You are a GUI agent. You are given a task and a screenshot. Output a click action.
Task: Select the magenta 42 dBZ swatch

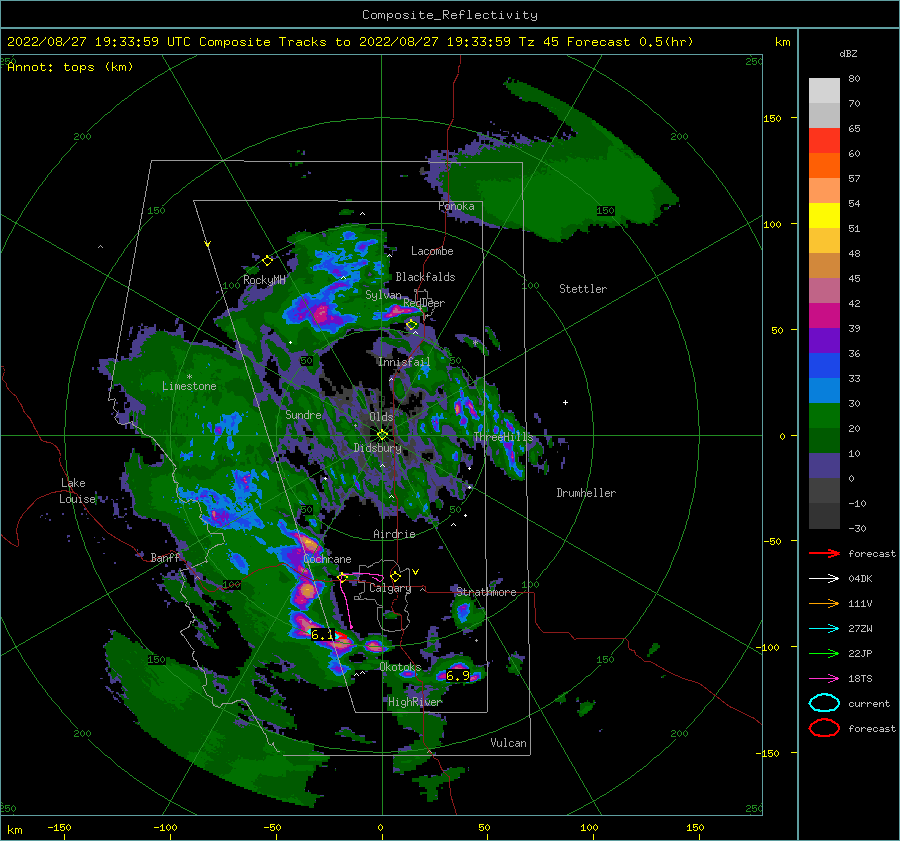[824, 316]
